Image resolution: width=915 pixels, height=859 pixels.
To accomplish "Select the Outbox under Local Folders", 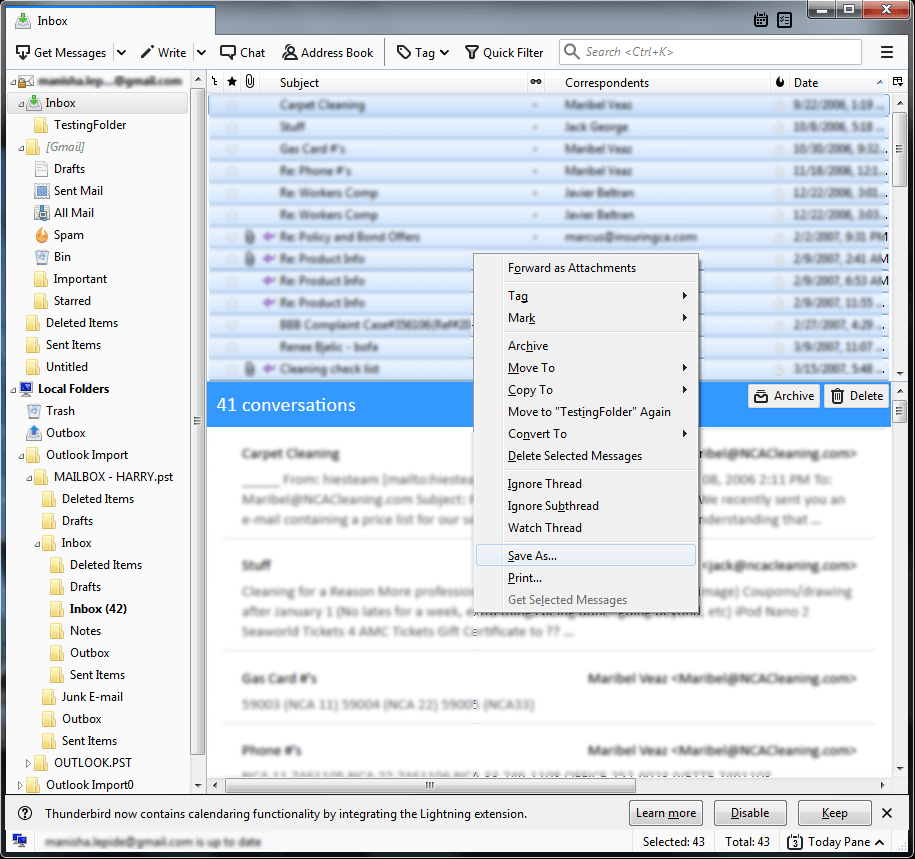I will pos(65,433).
